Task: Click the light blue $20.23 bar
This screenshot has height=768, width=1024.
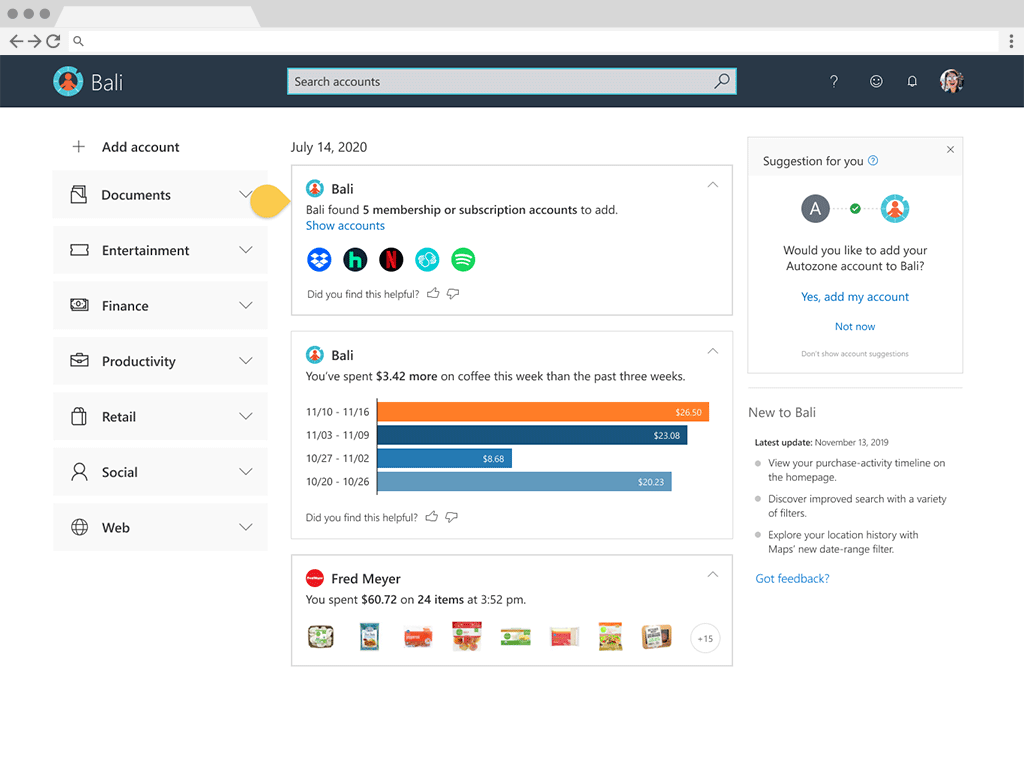Action: 524,482
